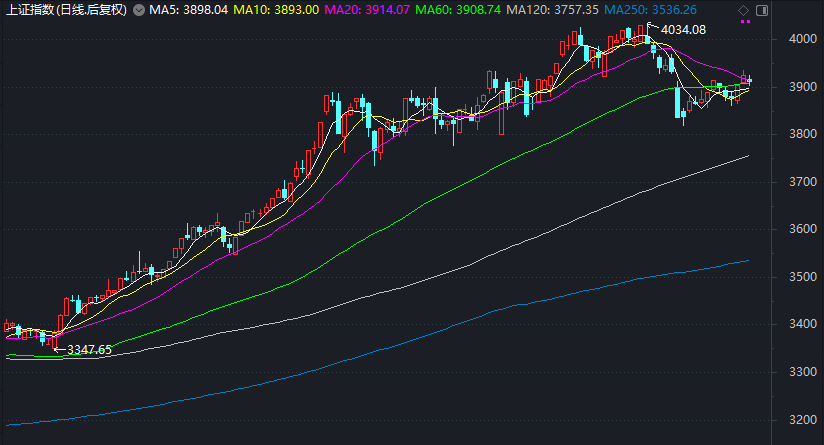Click the 4034.08 highest price annotation
The width and height of the screenshot is (824, 445).
point(683,29)
